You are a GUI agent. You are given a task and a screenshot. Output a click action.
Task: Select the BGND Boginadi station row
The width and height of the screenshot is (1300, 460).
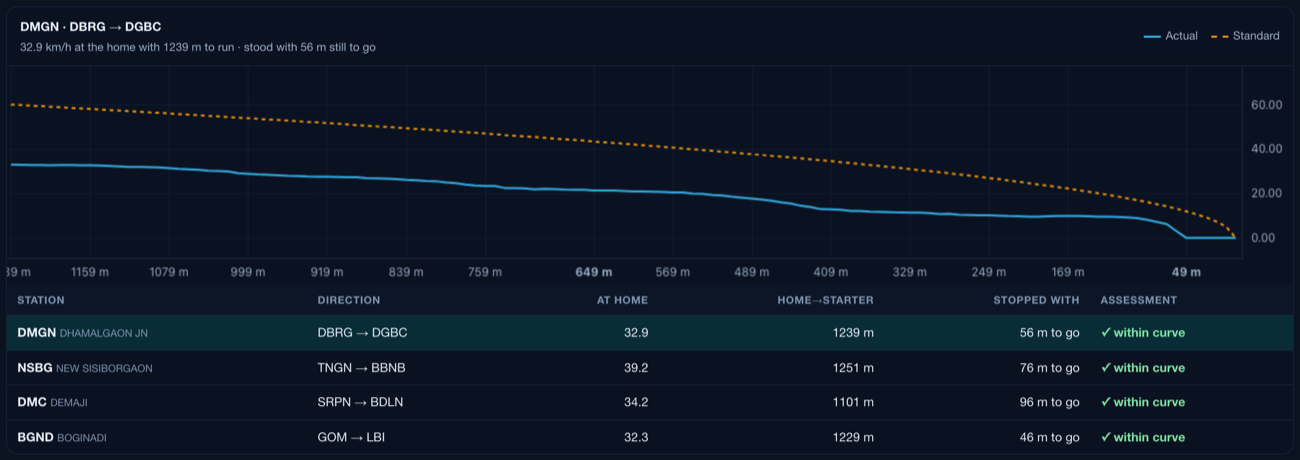pos(650,437)
